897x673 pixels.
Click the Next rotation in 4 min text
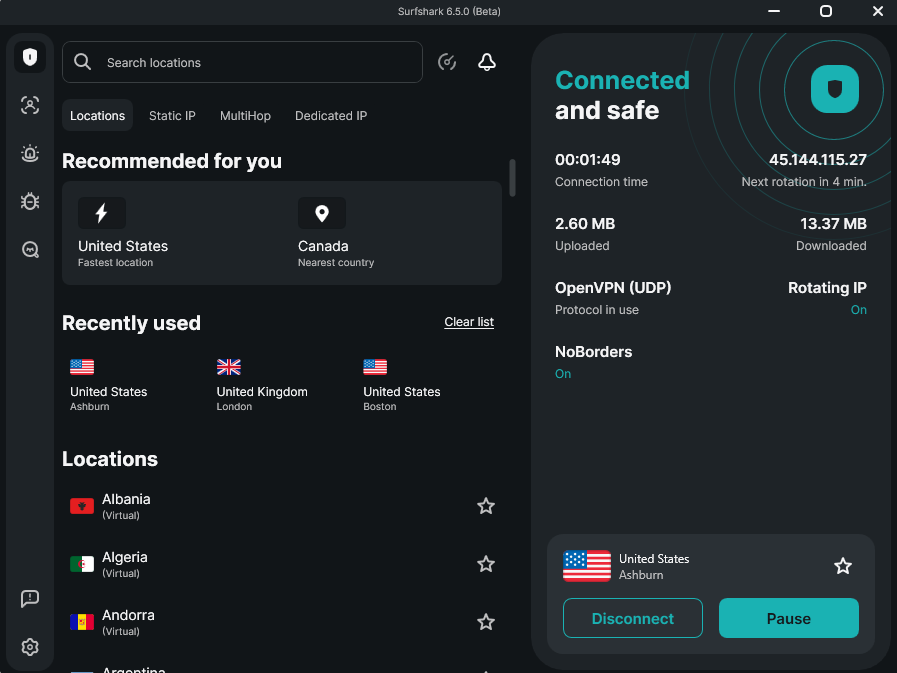pyautogui.click(x=804, y=181)
